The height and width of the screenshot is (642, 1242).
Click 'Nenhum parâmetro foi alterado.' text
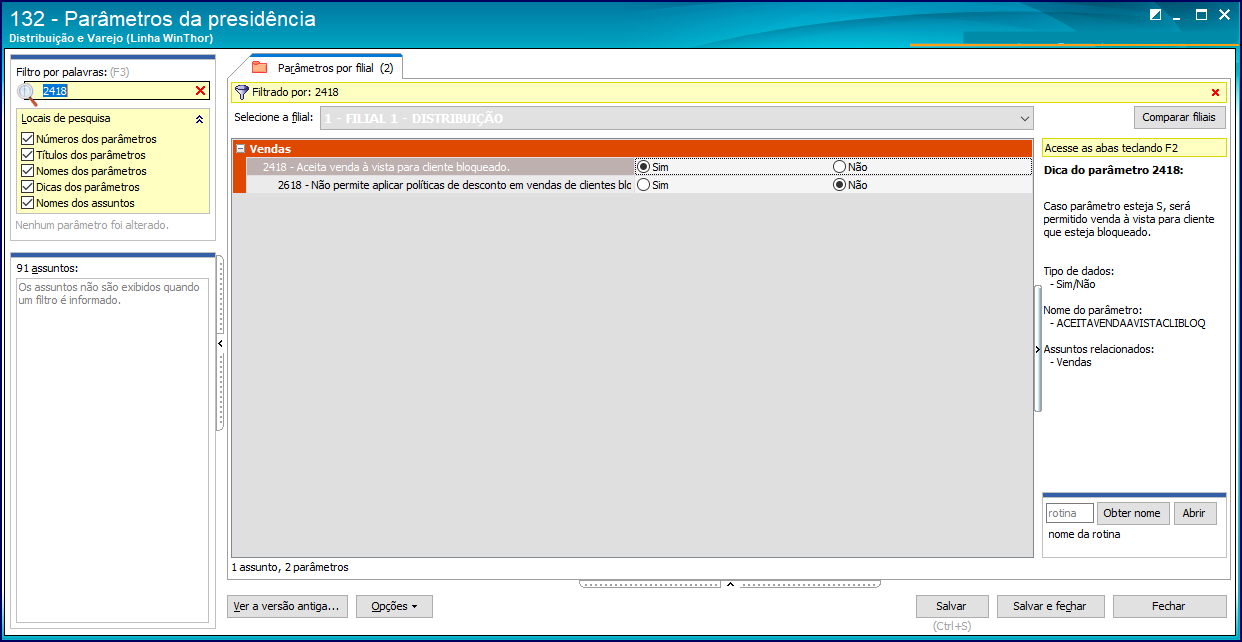(x=92, y=225)
